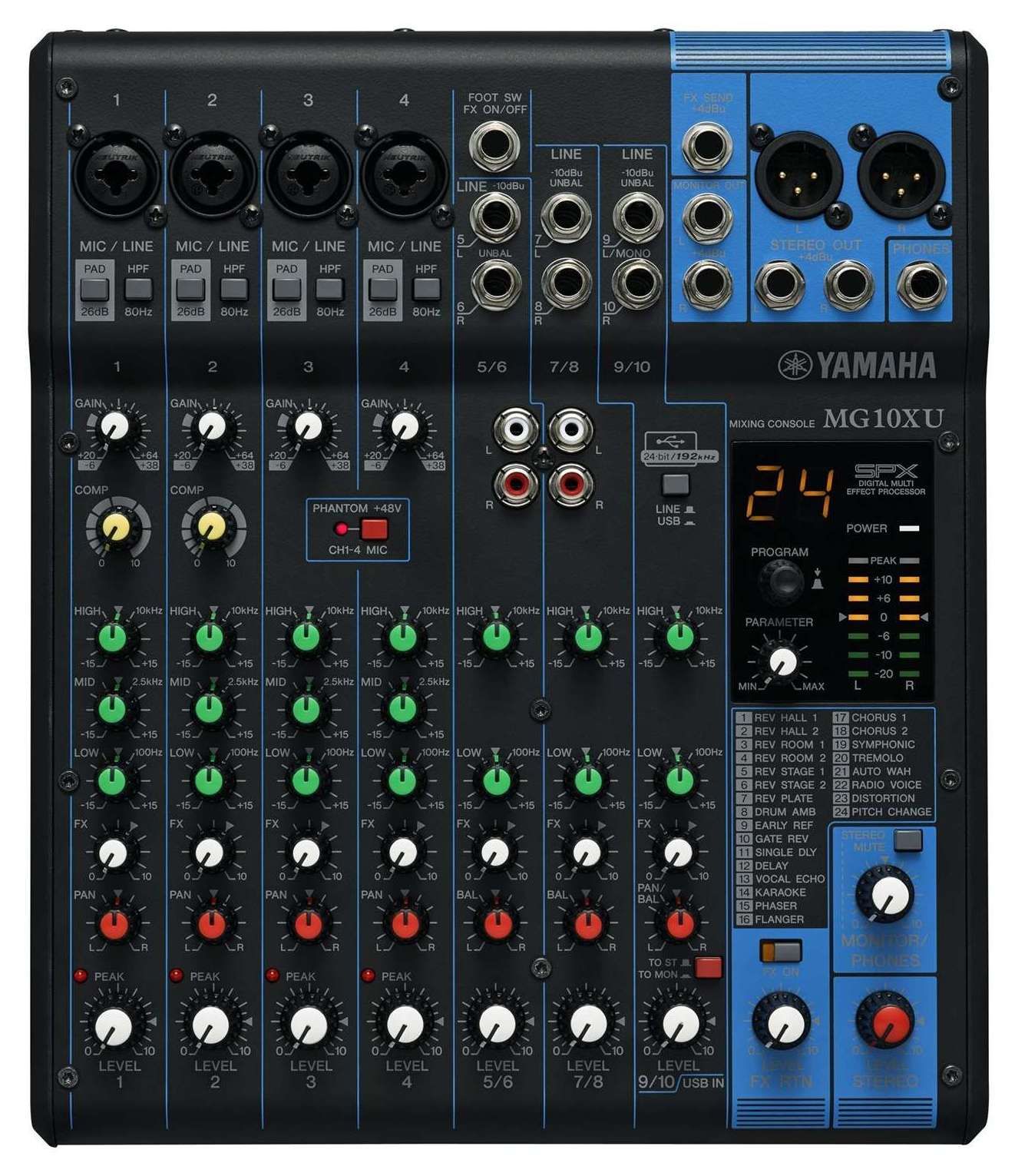Toggle the STEREO MUTE switch
This screenshot has height=1176, width=1015.
point(908,840)
